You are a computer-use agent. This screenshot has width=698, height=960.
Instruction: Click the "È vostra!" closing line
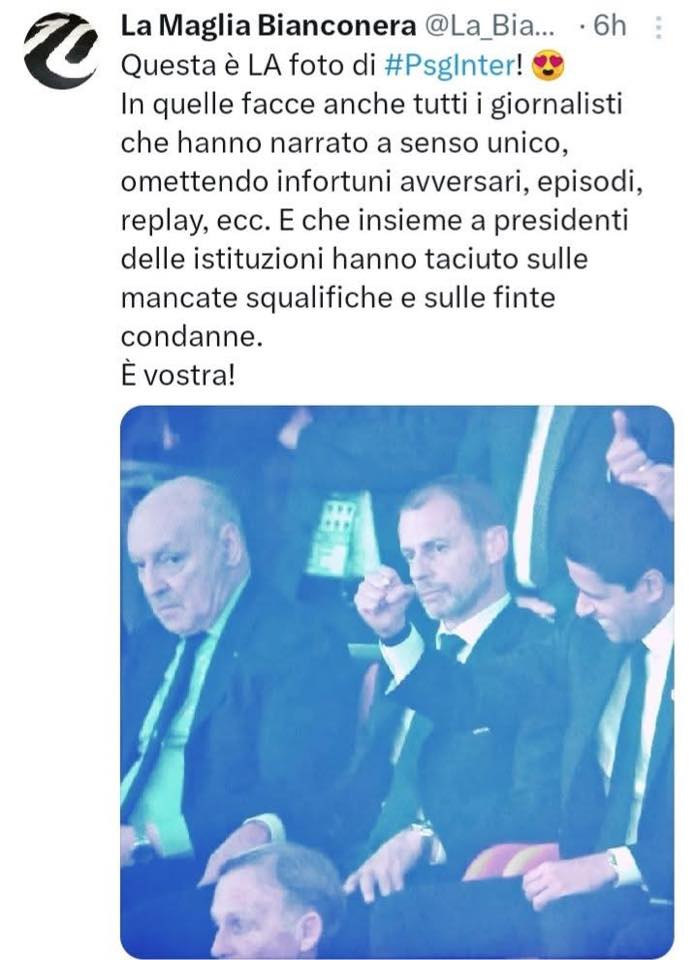coord(178,375)
